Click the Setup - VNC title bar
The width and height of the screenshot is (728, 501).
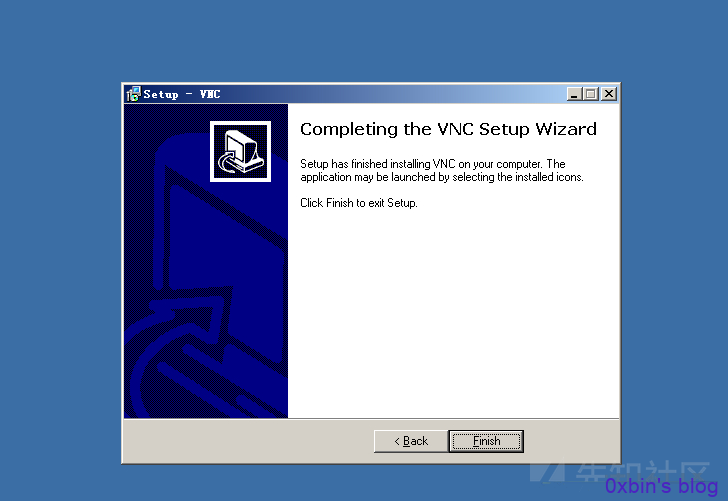point(353,94)
